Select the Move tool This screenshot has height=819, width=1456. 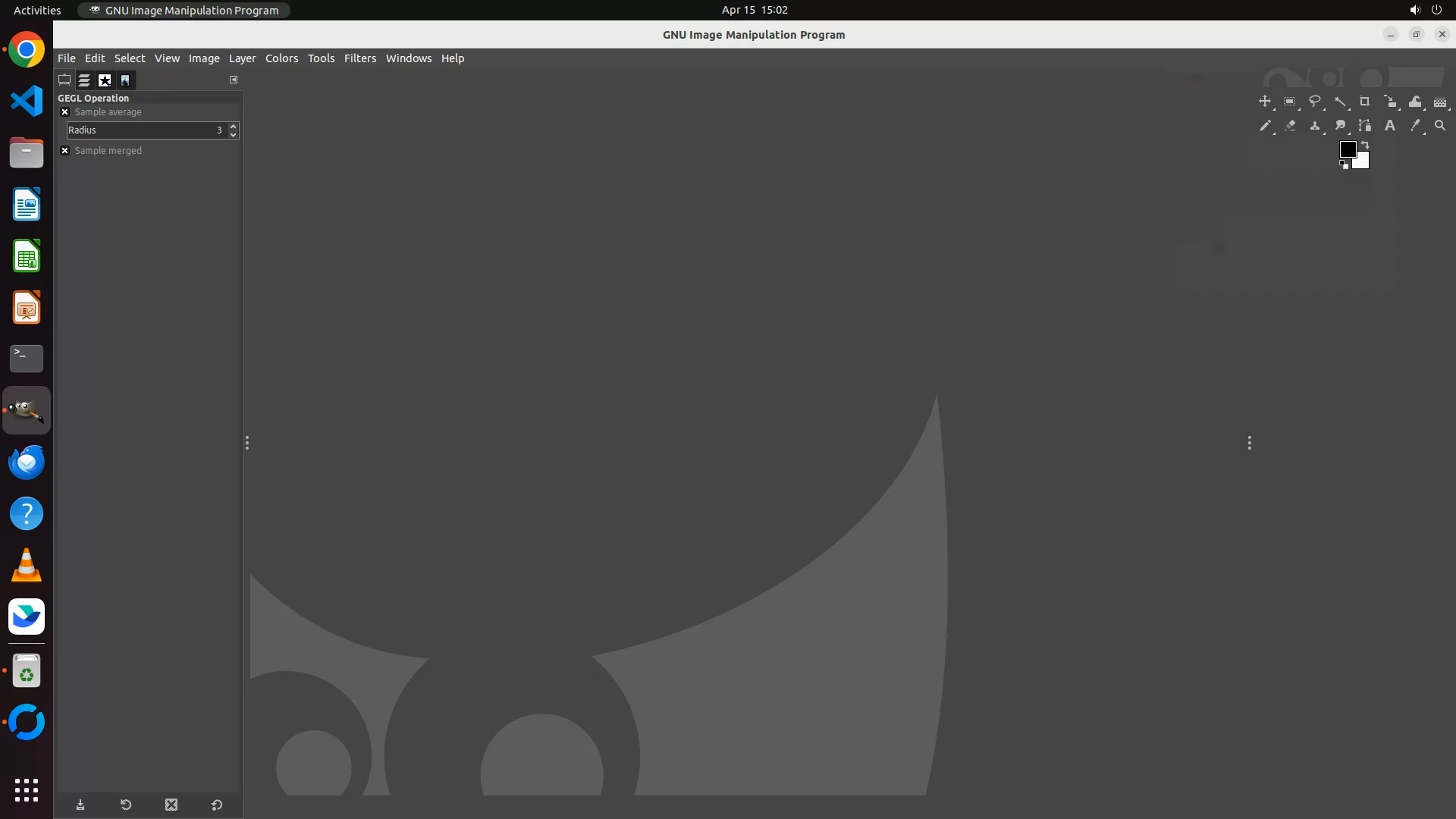[x=1264, y=102]
